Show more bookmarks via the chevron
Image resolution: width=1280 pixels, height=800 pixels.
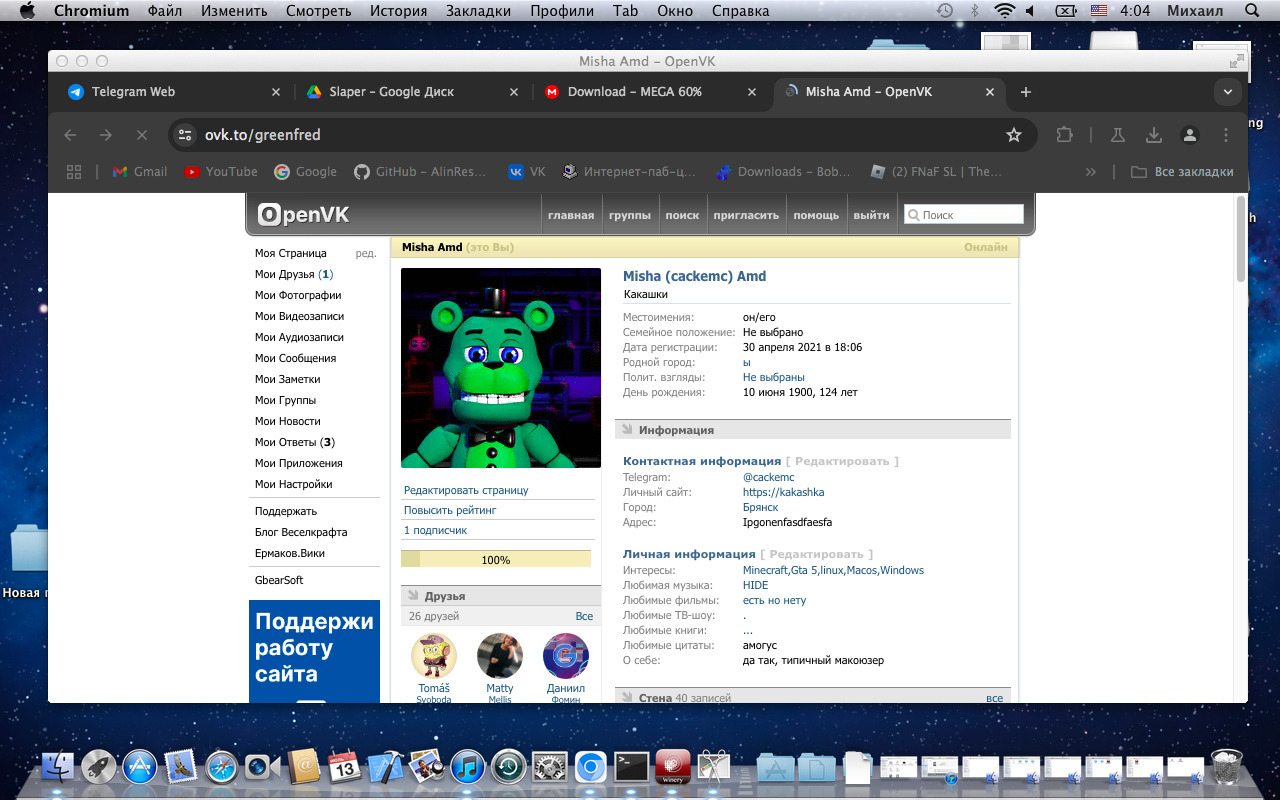[x=1091, y=172]
